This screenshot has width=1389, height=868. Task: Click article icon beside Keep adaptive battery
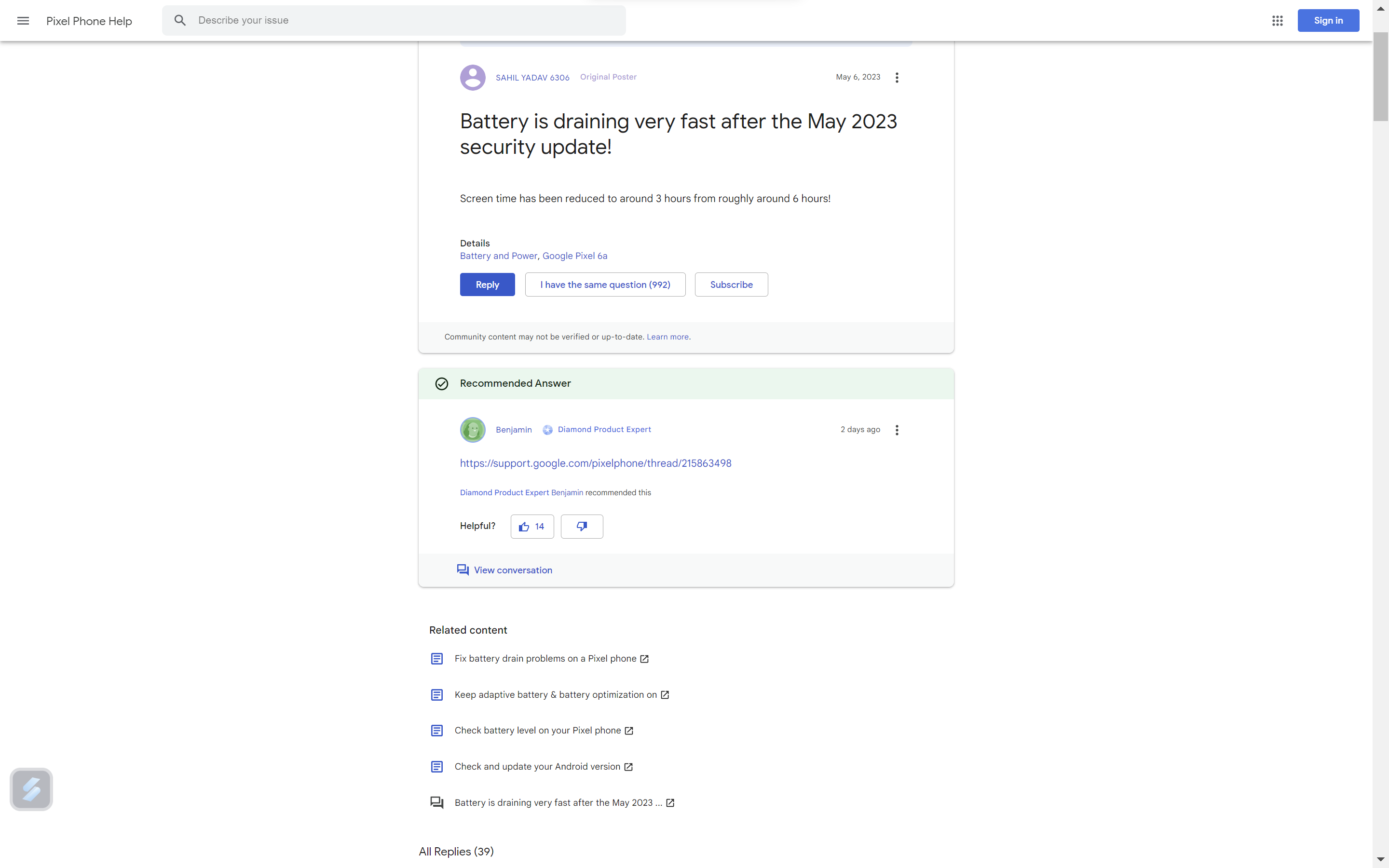437,694
